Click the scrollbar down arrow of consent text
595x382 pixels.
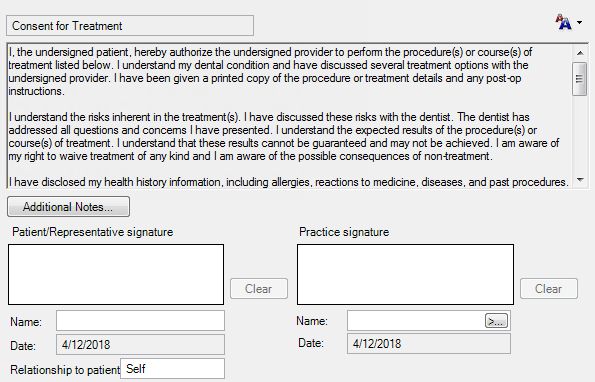click(x=580, y=180)
